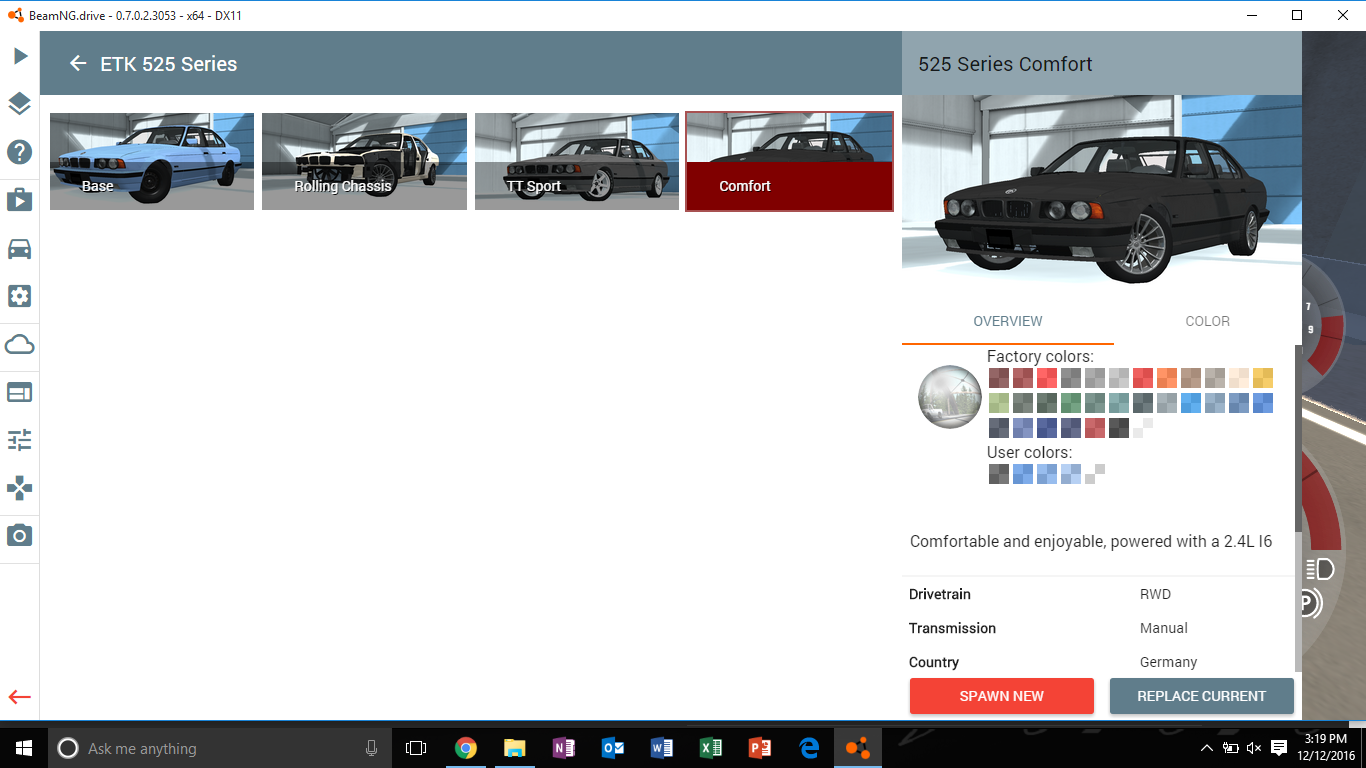Image resolution: width=1366 pixels, height=768 pixels.
Task: Click the RWD drivetrain value
Action: click(x=1155, y=594)
